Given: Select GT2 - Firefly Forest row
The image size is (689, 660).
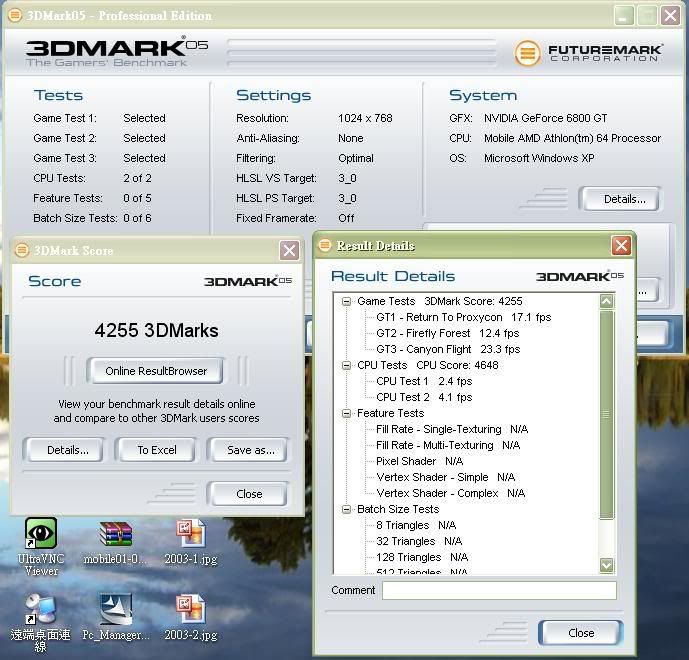Looking at the screenshot, I should [x=447, y=333].
